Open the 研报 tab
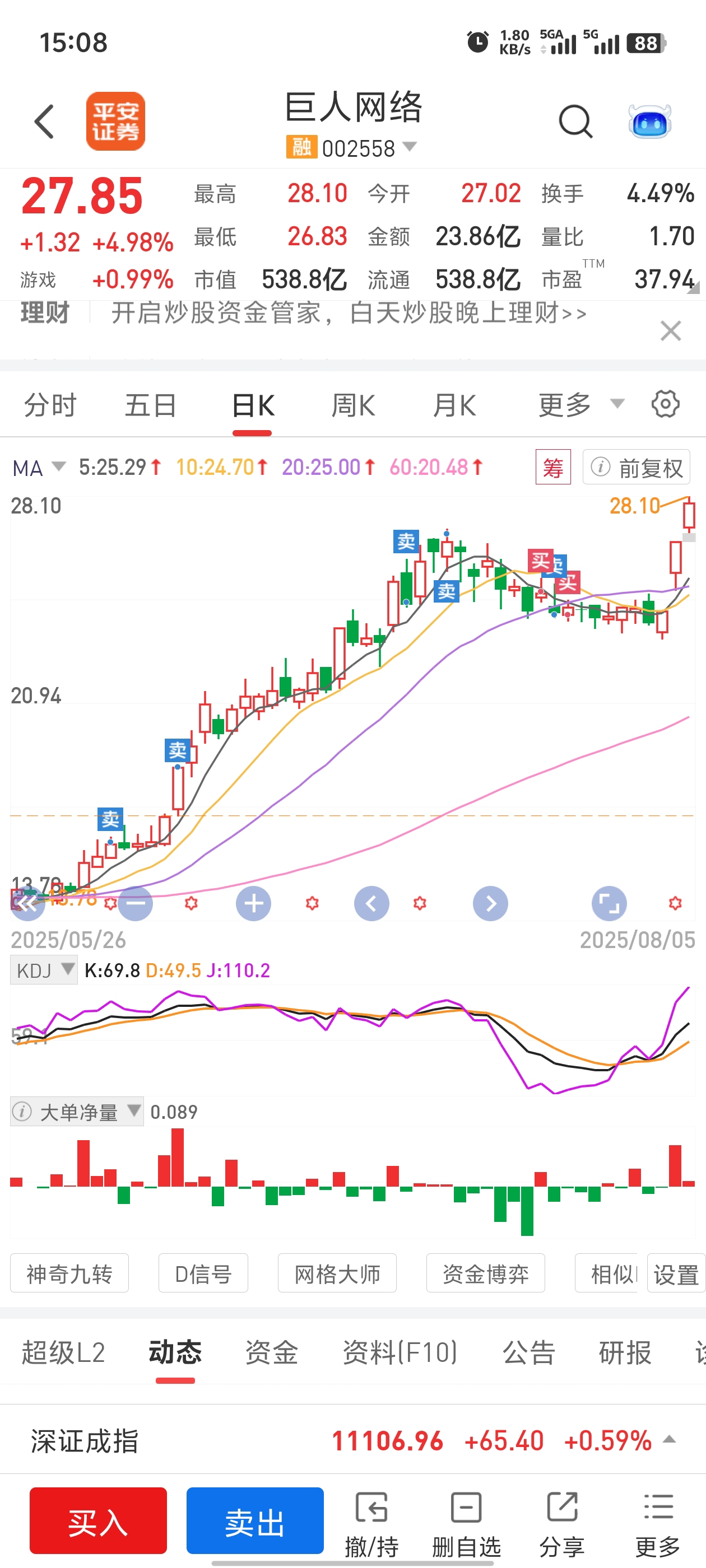Screen dimensions: 706x1568 [x=625, y=1352]
